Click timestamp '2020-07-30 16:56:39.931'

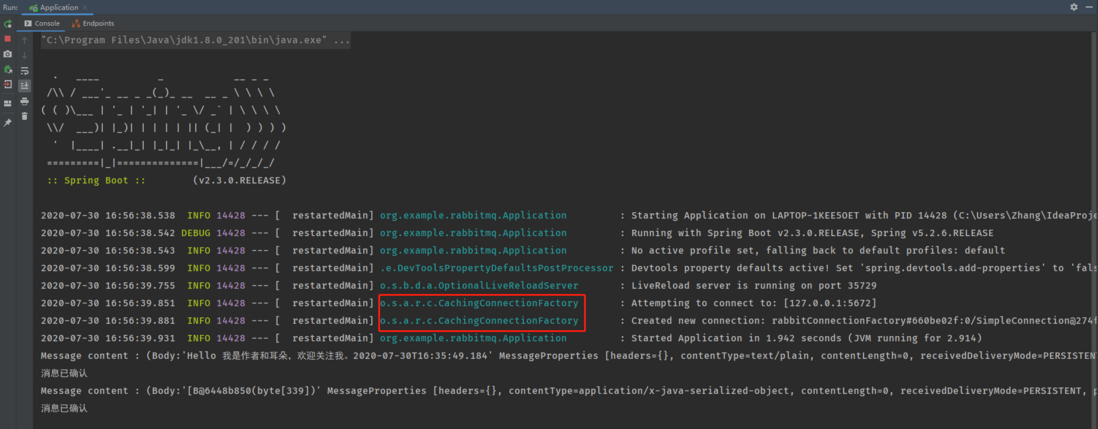coord(108,339)
